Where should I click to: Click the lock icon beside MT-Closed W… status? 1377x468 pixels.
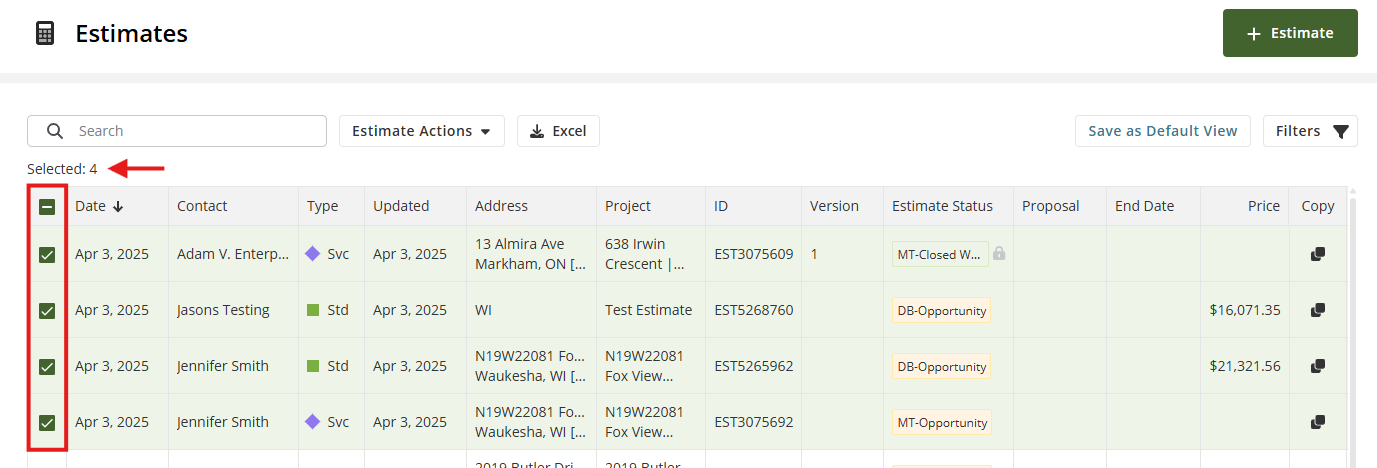coord(999,254)
